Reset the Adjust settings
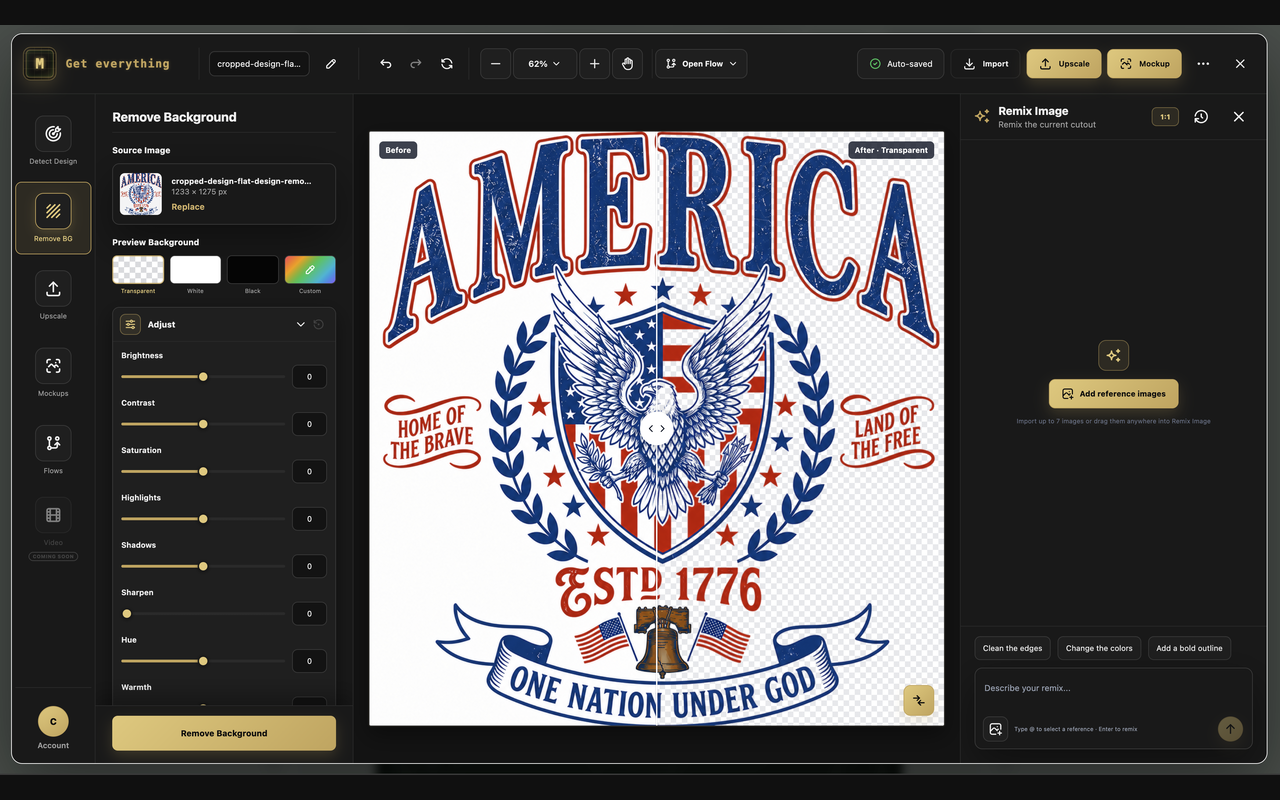The image size is (1280, 800). tap(319, 325)
